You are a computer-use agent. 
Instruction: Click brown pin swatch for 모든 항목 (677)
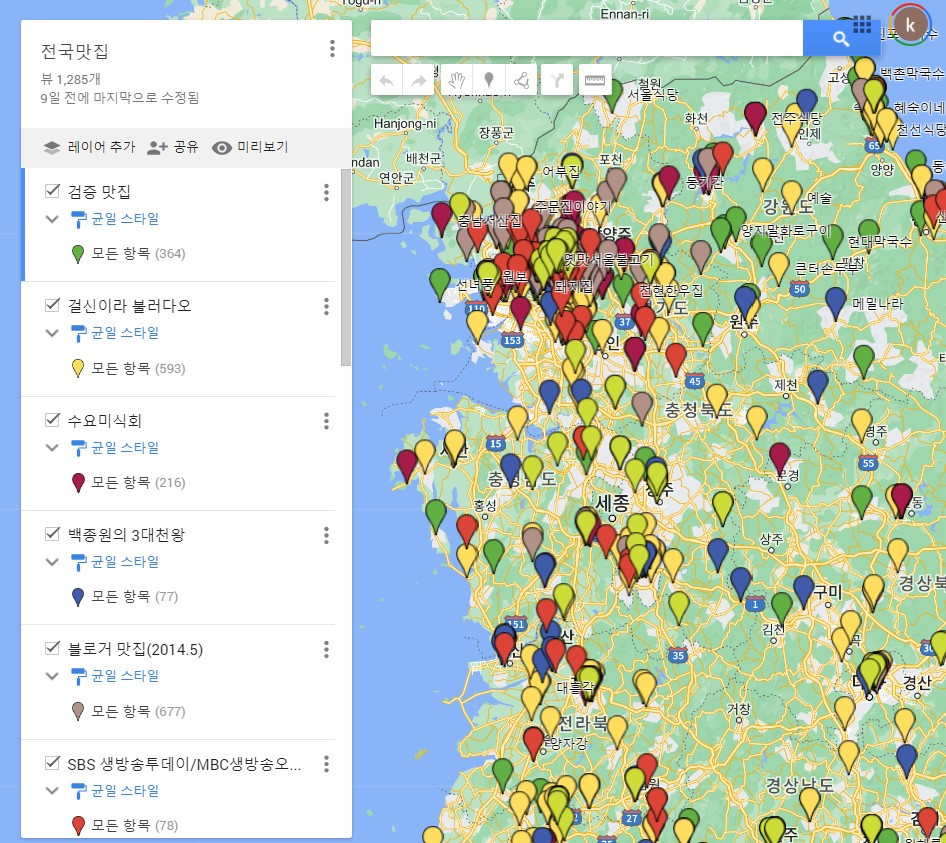click(78, 711)
